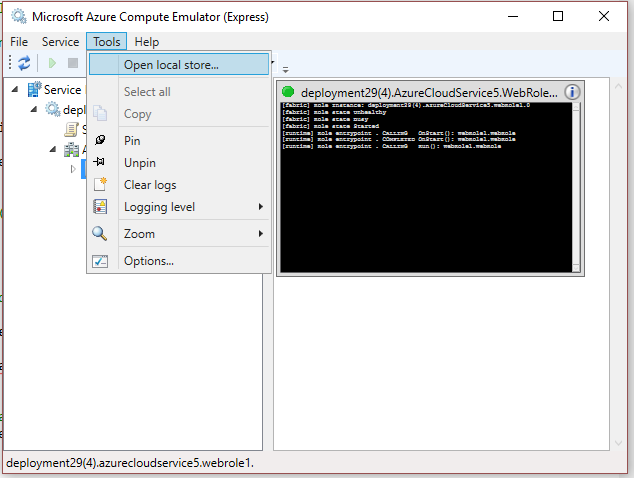The height and width of the screenshot is (478, 634).
Task: Select the deployment tree item label
Action: (x=74, y=110)
